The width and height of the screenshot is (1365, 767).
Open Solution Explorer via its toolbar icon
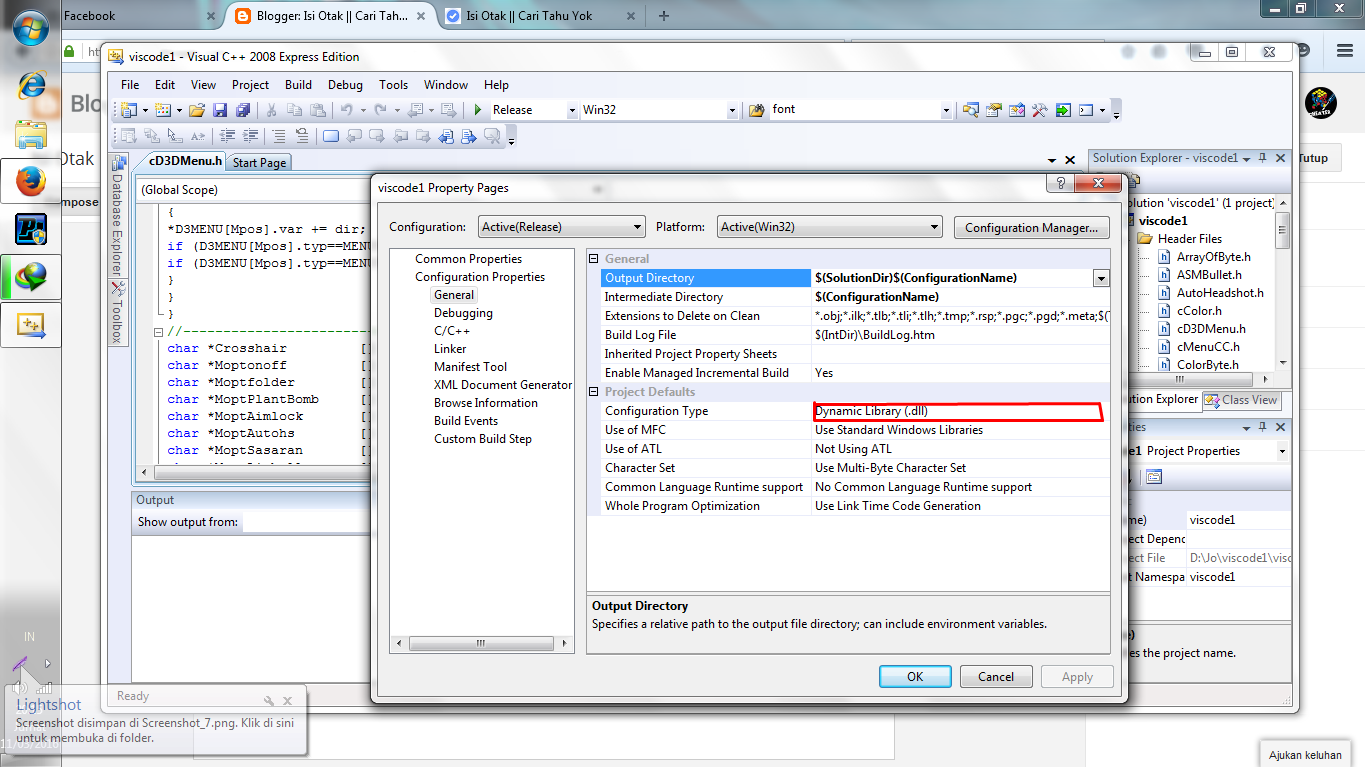coord(971,110)
